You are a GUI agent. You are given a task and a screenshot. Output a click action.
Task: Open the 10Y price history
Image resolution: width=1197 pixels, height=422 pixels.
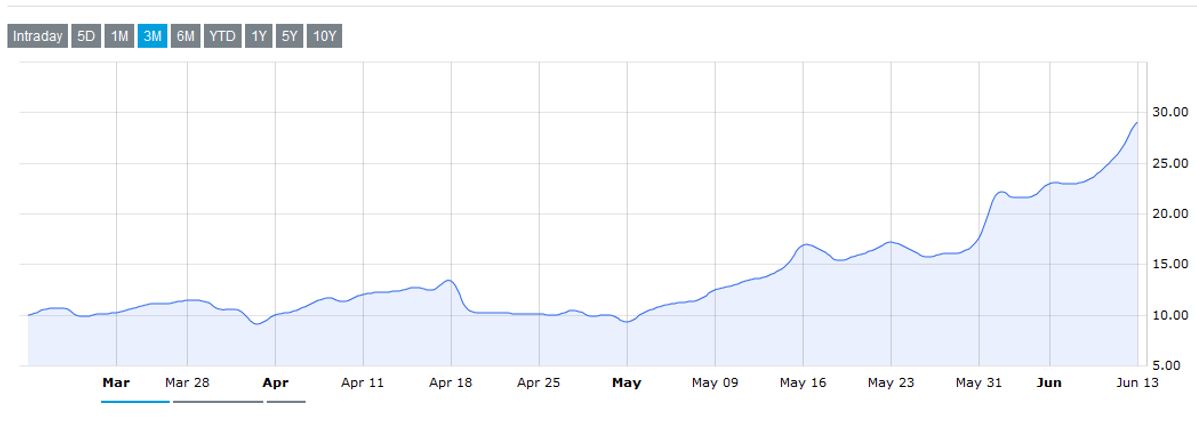click(x=325, y=37)
